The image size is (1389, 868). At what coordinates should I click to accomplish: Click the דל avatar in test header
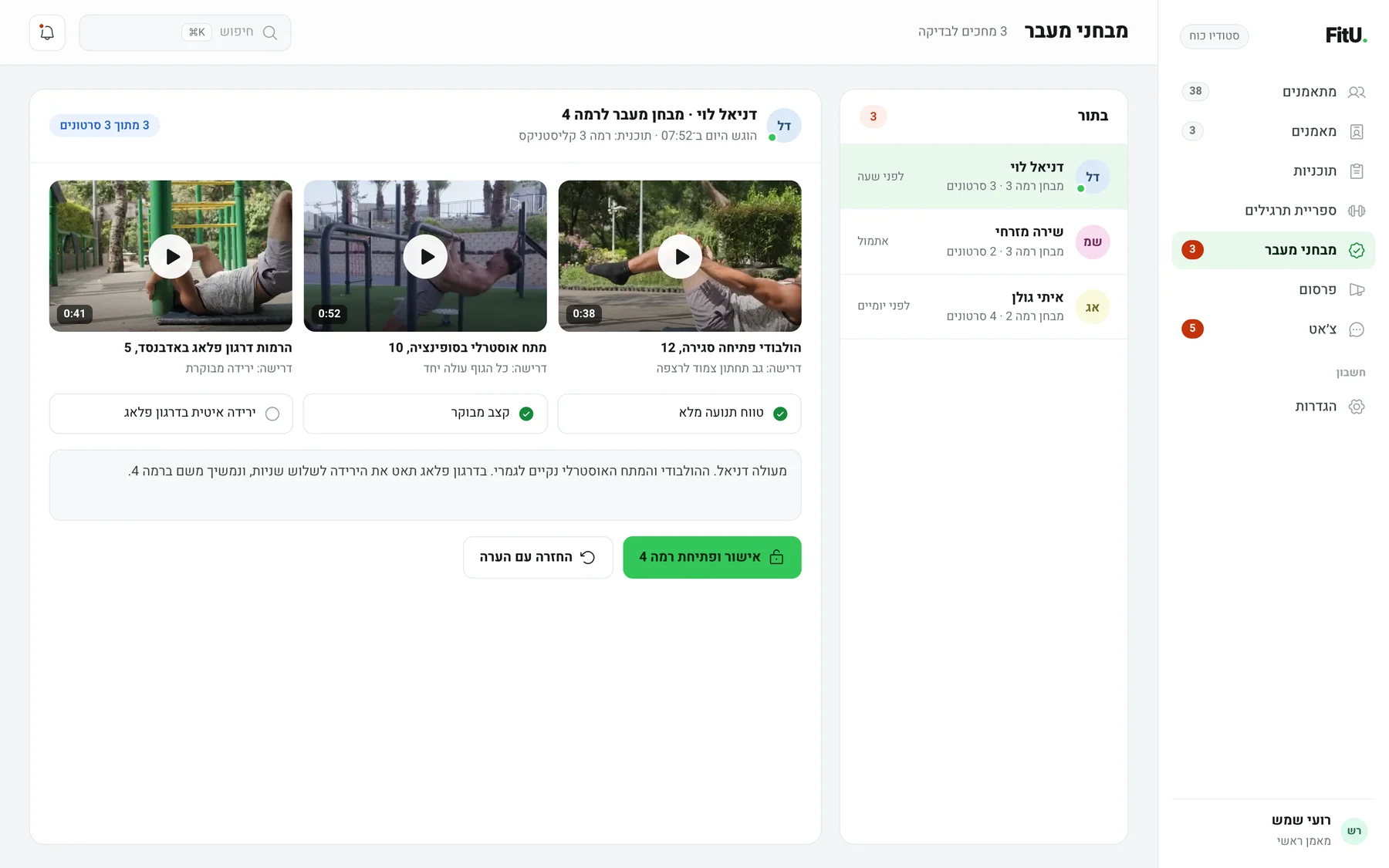coord(784,126)
